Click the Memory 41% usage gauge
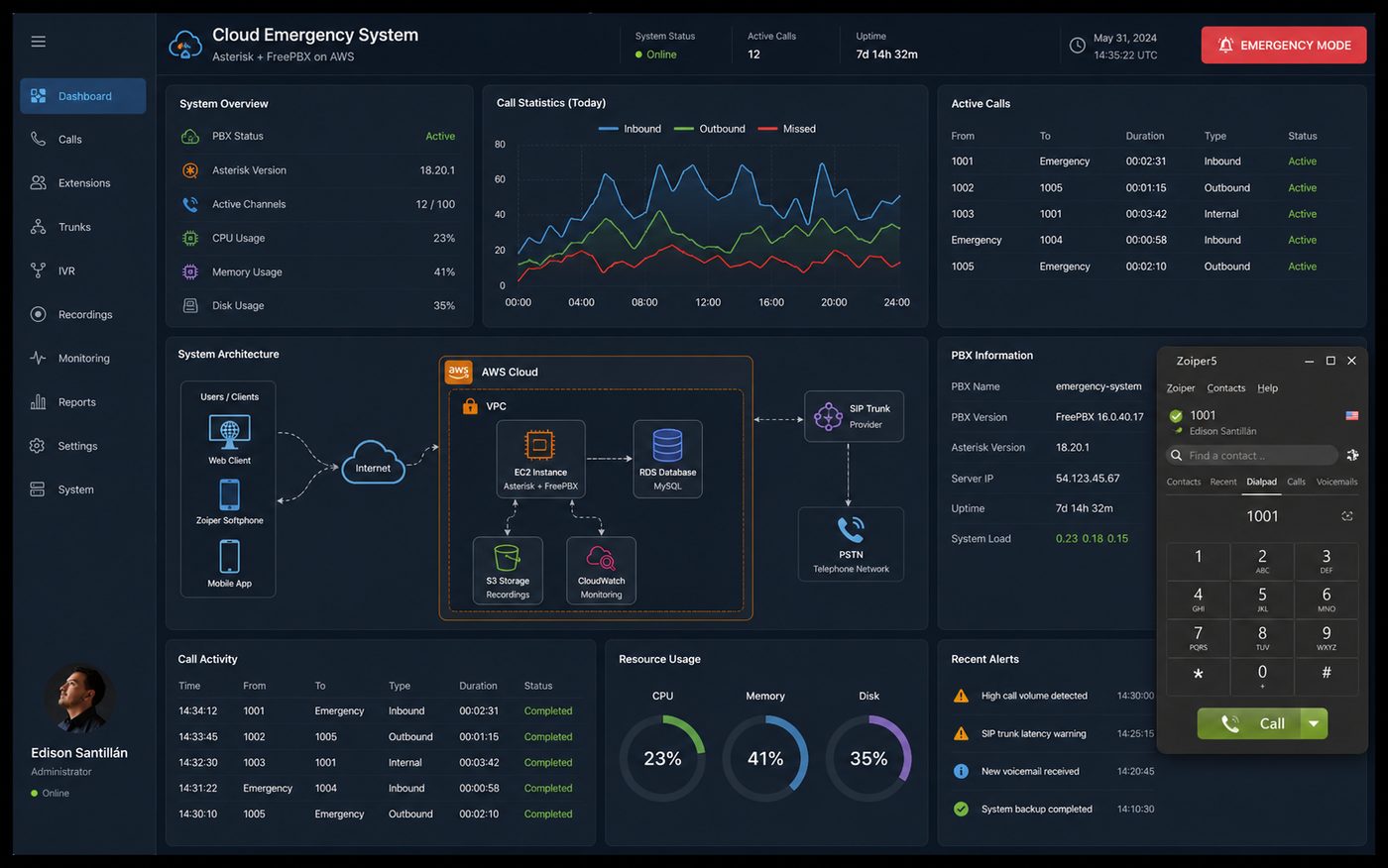This screenshot has width=1388, height=868. (x=765, y=758)
